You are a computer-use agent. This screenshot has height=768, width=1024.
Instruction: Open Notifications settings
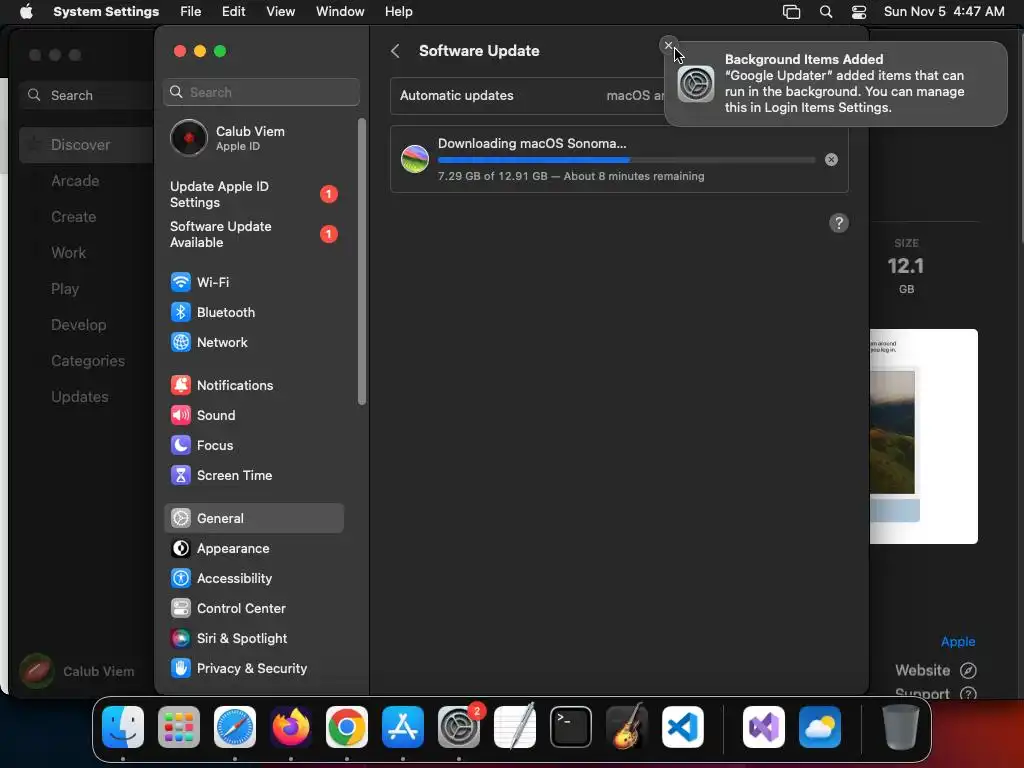(253, 385)
